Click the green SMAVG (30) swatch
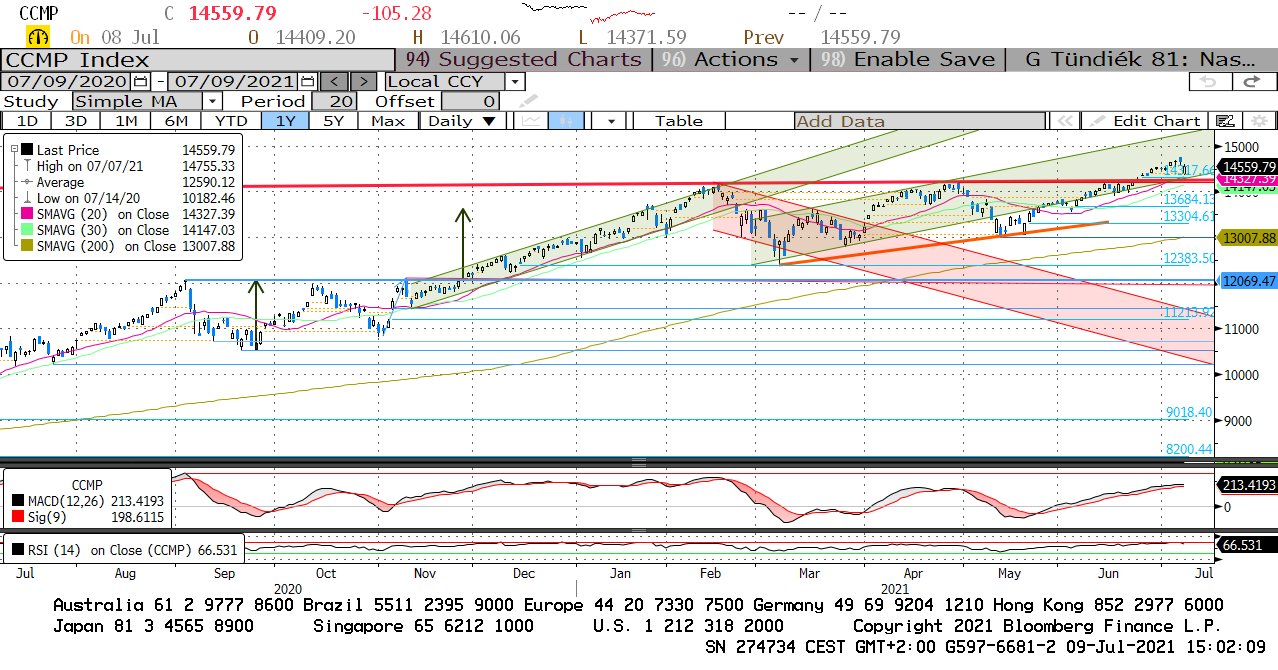This screenshot has height=670, width=1278. tap(27, 230)
